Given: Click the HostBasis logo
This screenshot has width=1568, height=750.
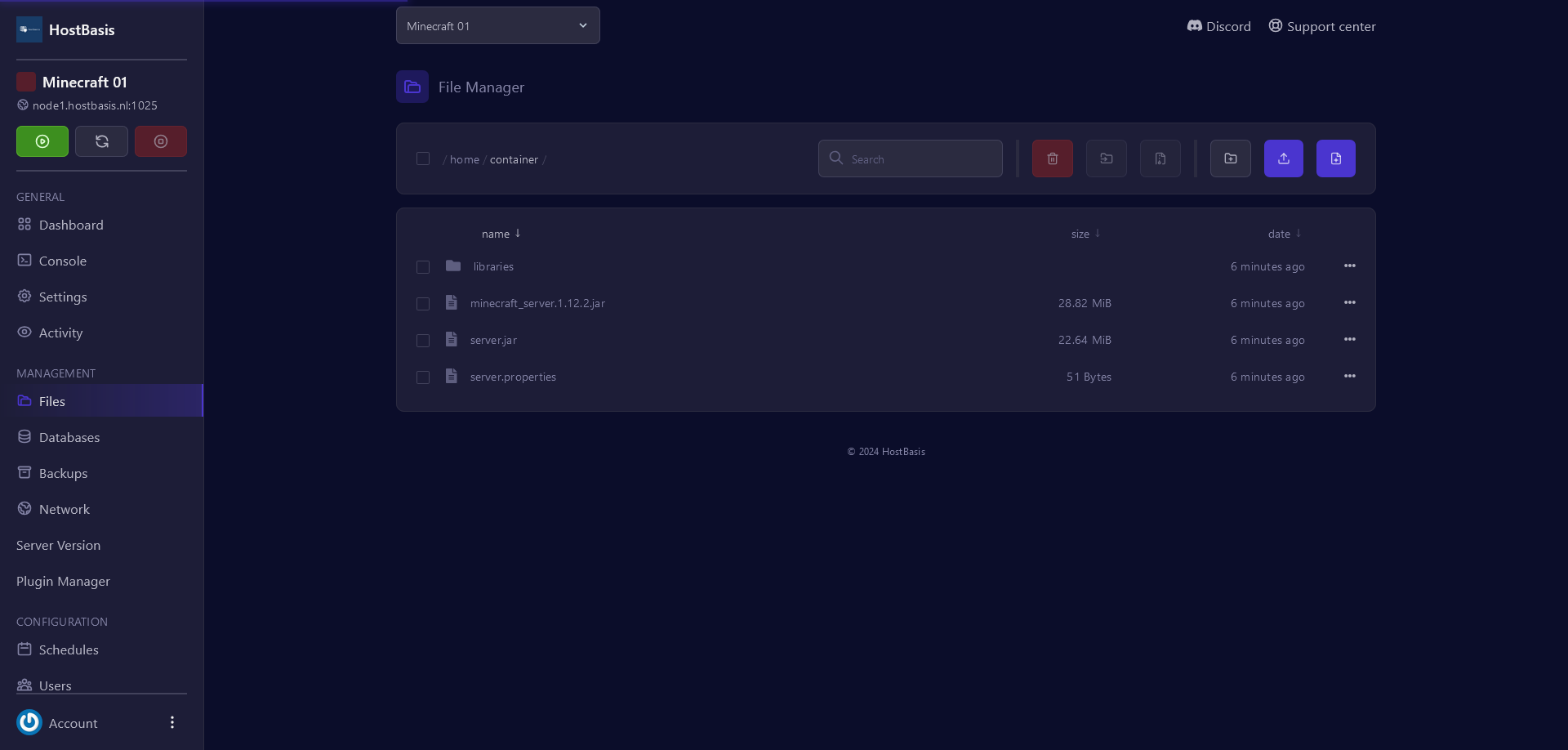Looking at the screenshot, I should (x=29, y=29).
